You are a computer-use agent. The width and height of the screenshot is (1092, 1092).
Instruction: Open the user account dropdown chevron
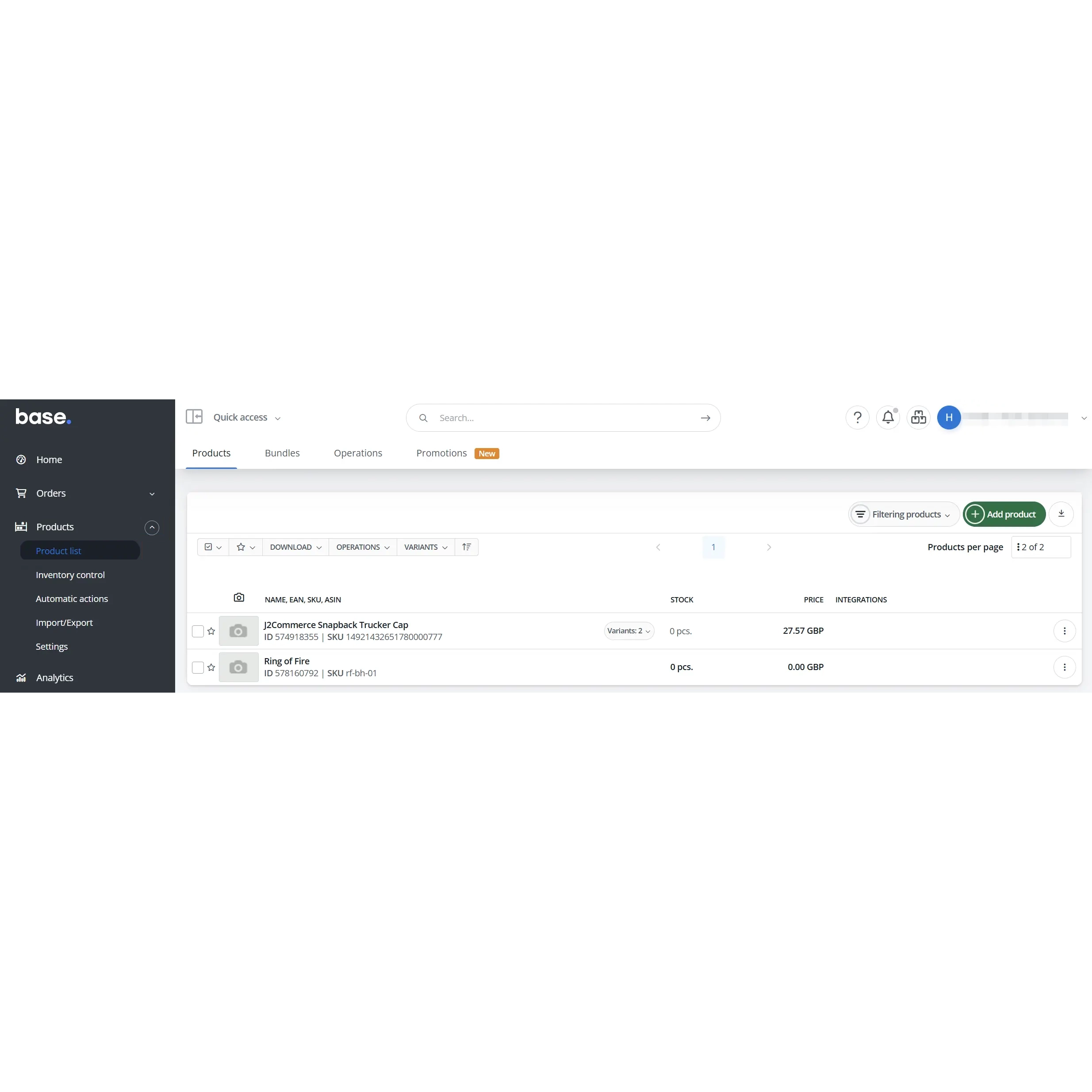1084,418
